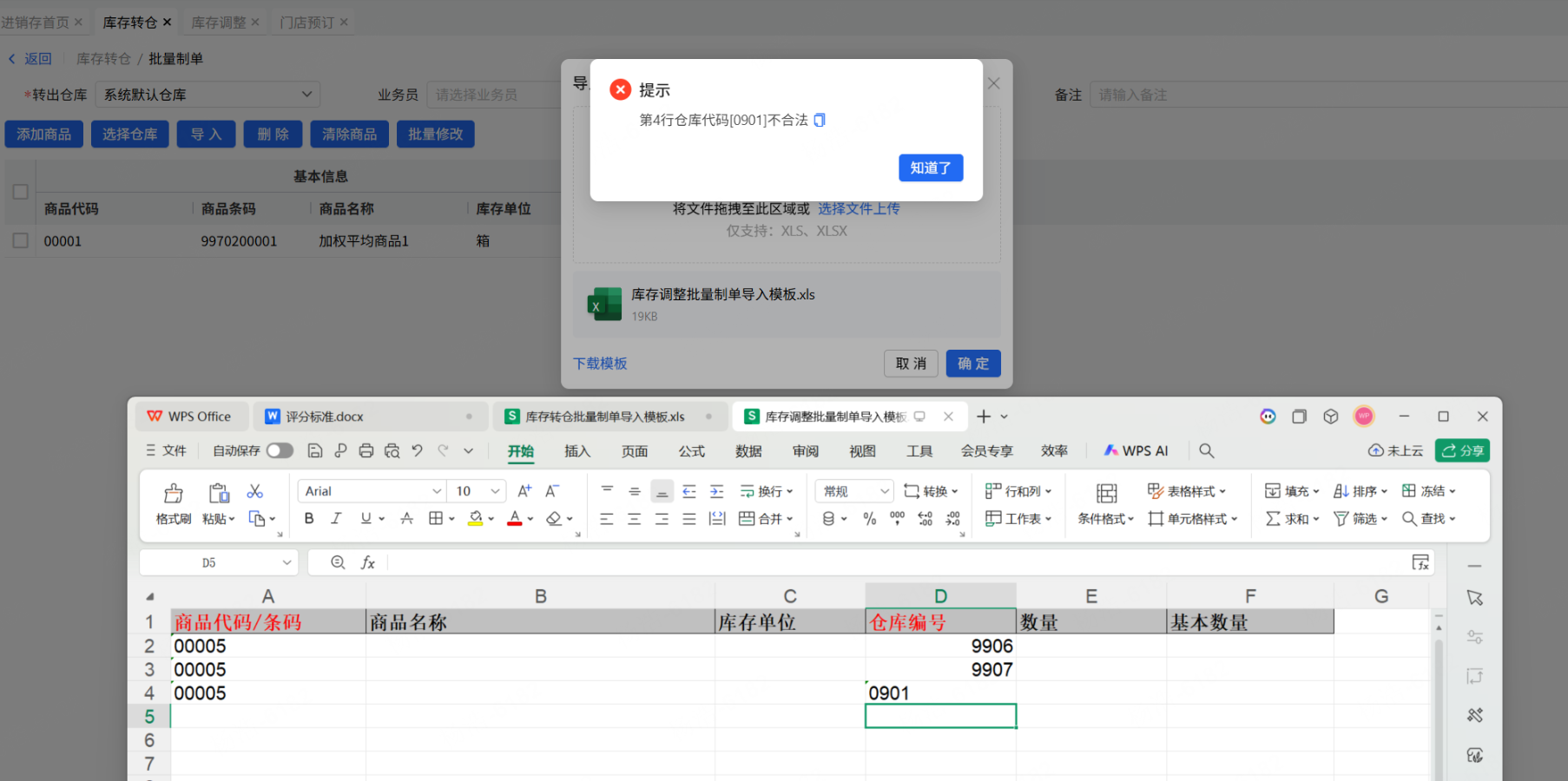Click the 请输入备注 remark input field
Screen dimensions: 1568x781
pos(1328,95)
